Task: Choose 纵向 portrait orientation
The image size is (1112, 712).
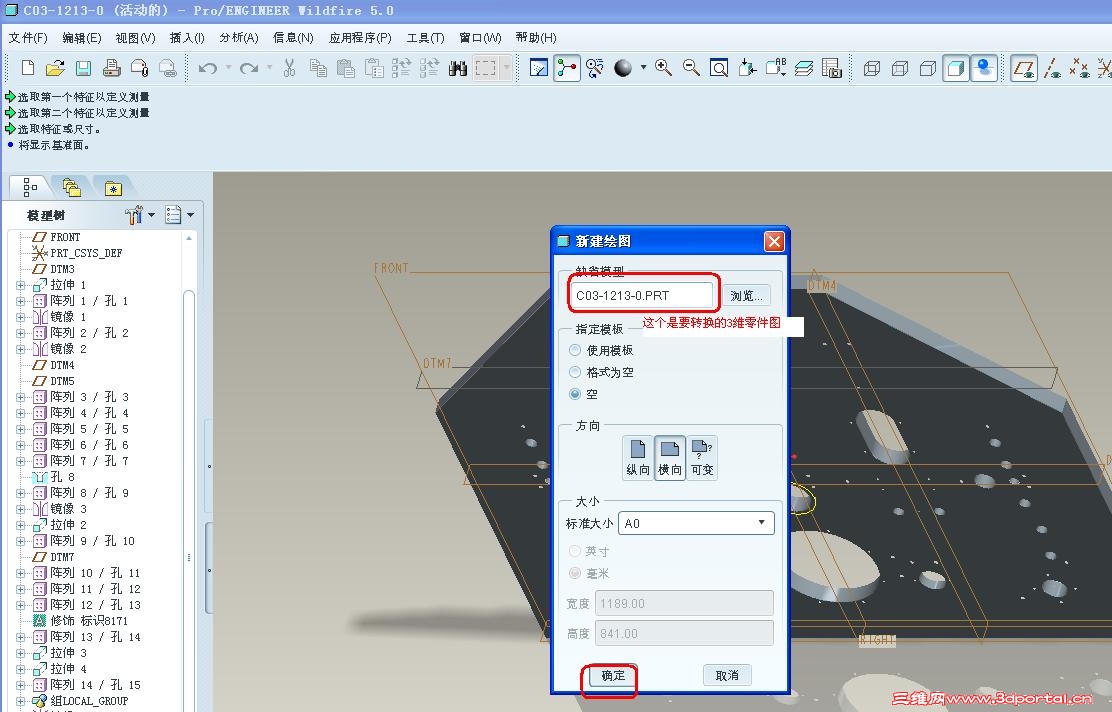Action: tap(638, 458)
